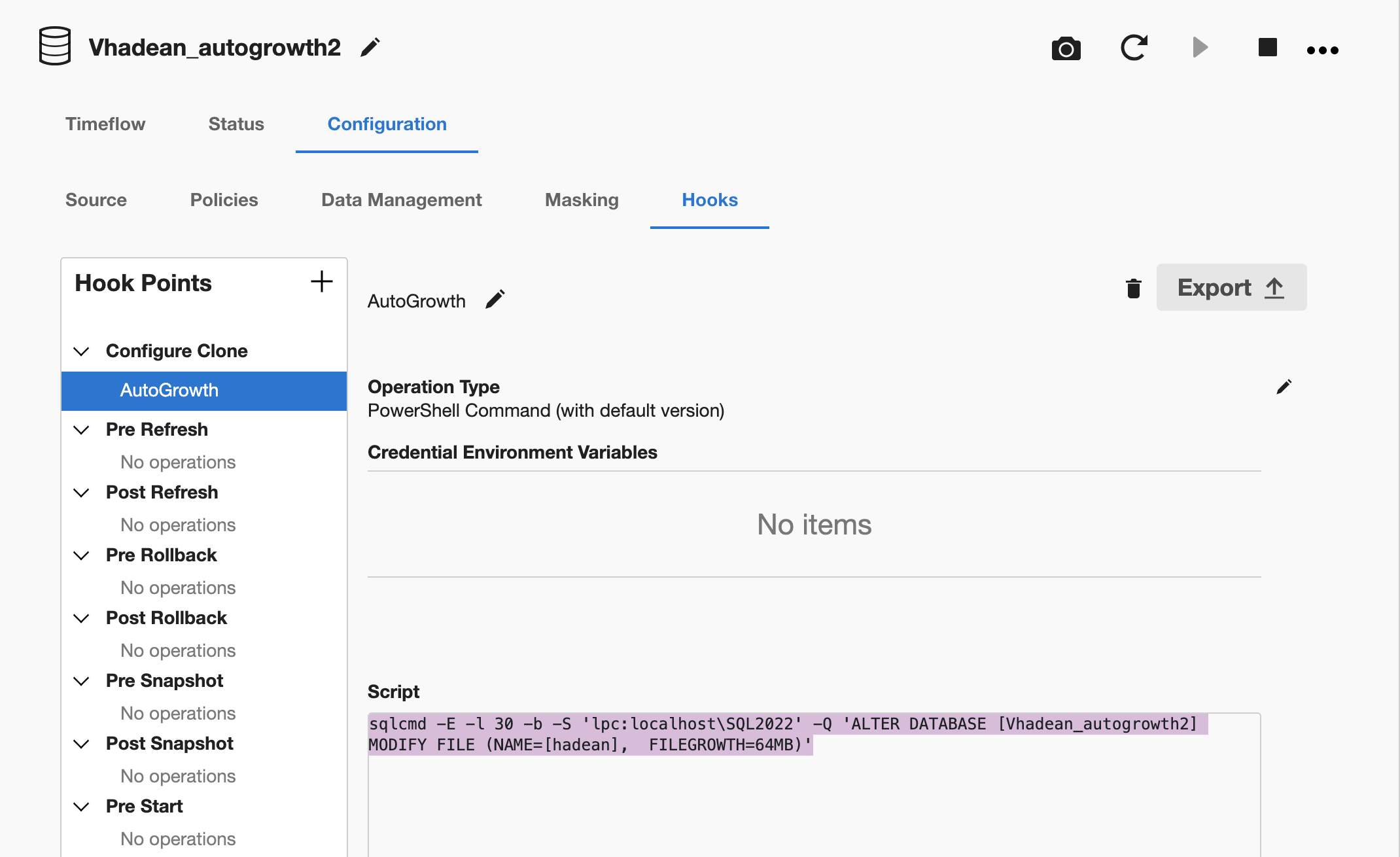Collapse the Post Rollback hook point
1400x857 pixels.
tap(81, 618)
